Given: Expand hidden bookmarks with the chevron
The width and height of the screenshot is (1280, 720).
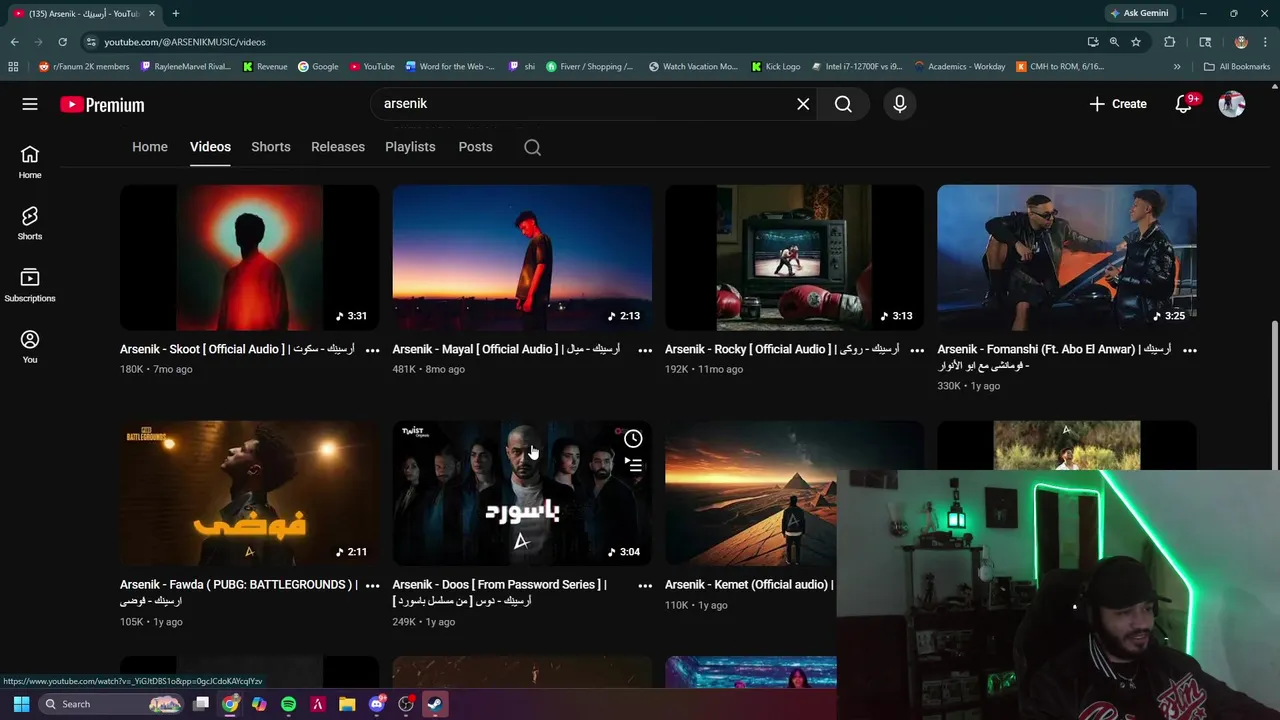Looking at the screenshot, I should click(1177, 67).
